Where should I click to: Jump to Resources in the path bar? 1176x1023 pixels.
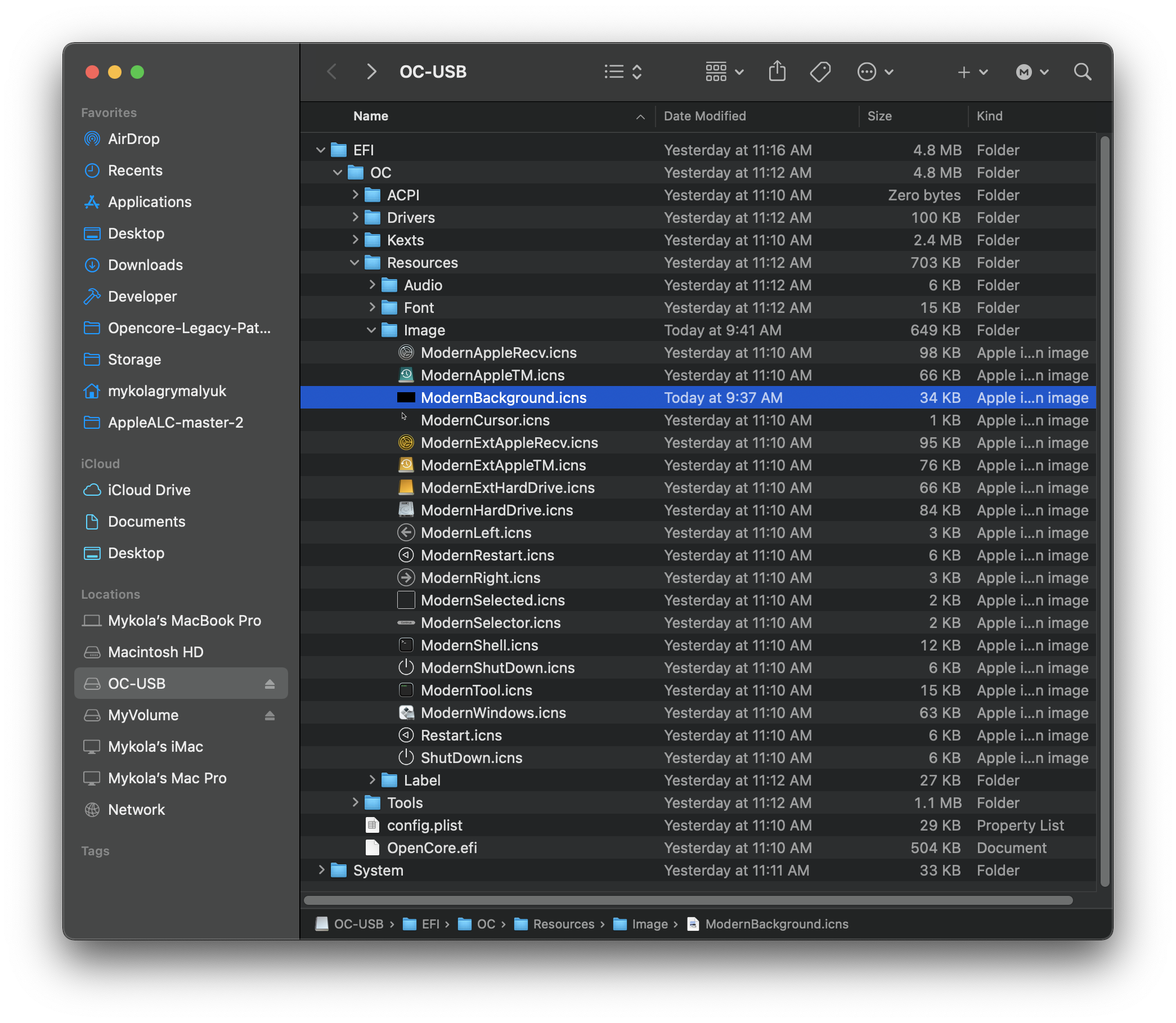coord(563,923)
